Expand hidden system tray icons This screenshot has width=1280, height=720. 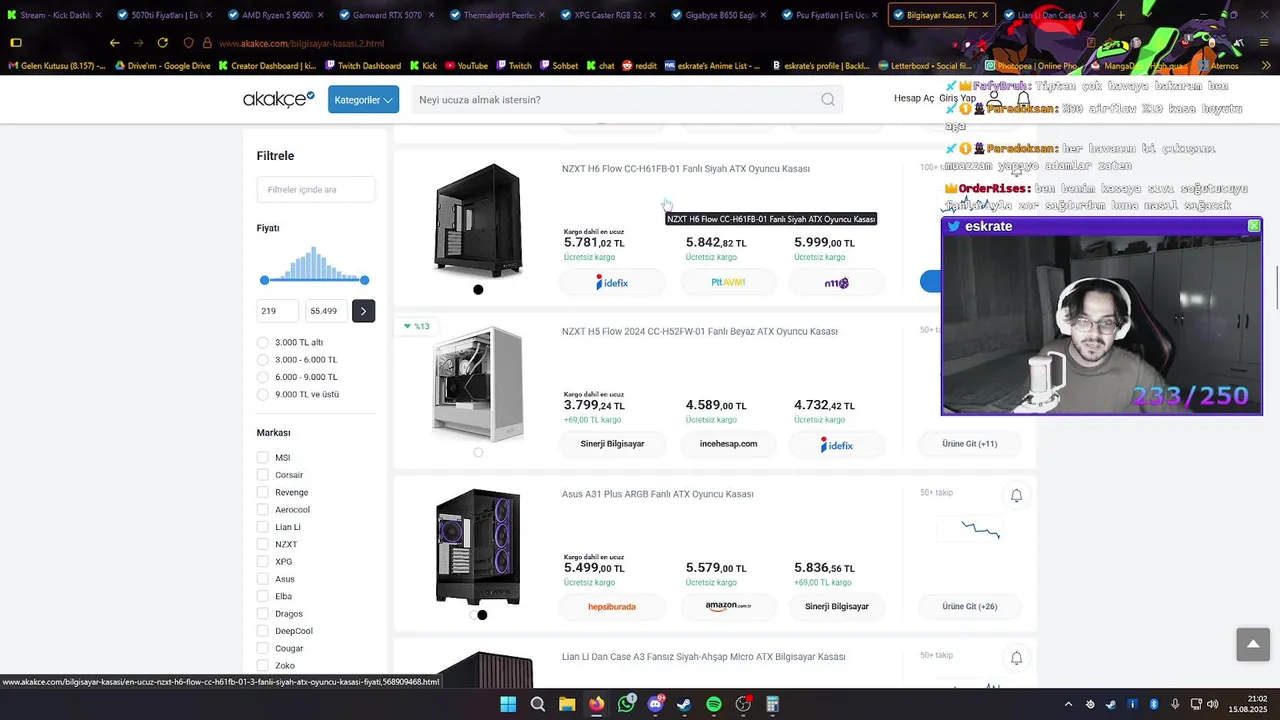[1068, 704]
